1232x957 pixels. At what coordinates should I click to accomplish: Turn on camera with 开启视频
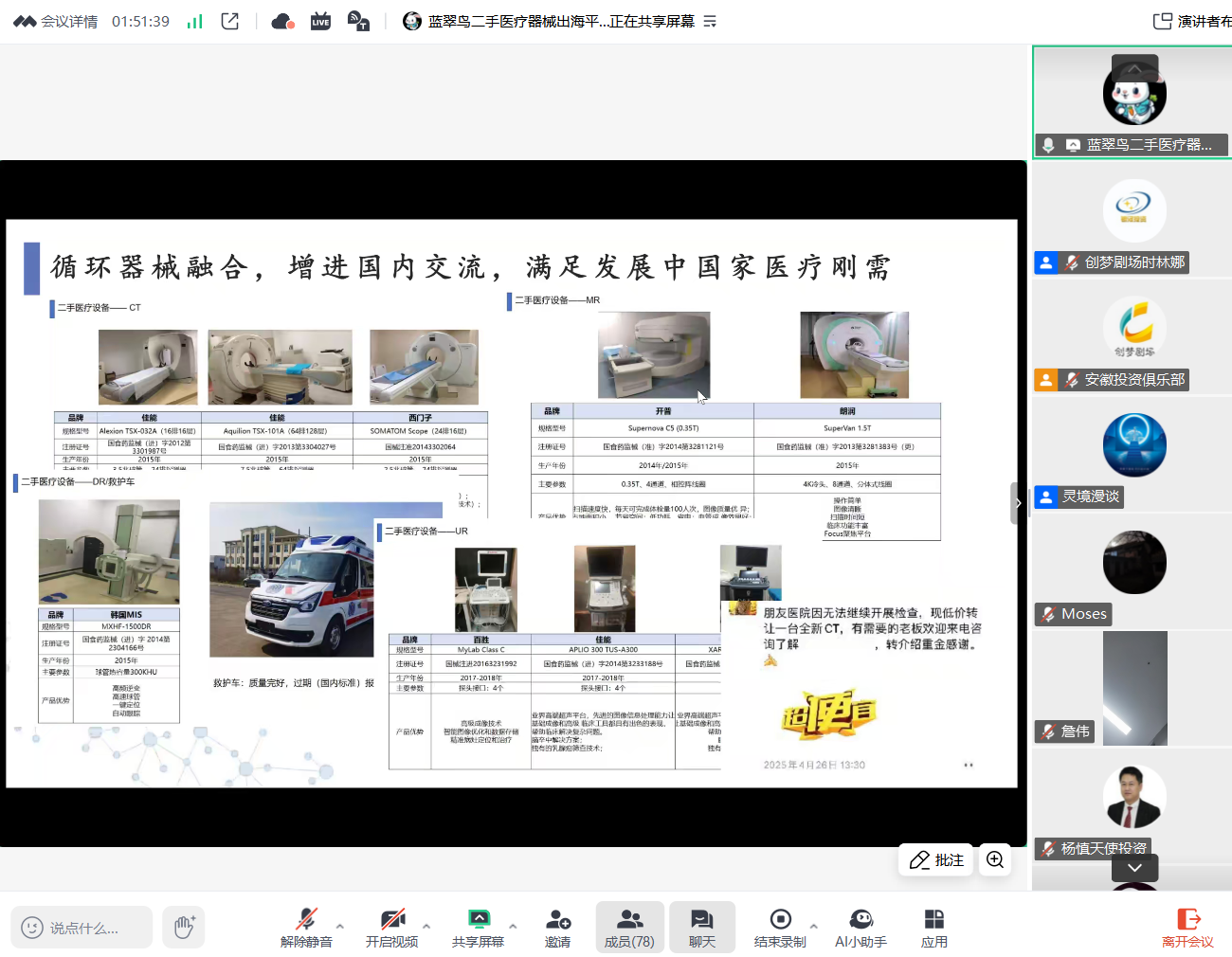click(392, 927)
